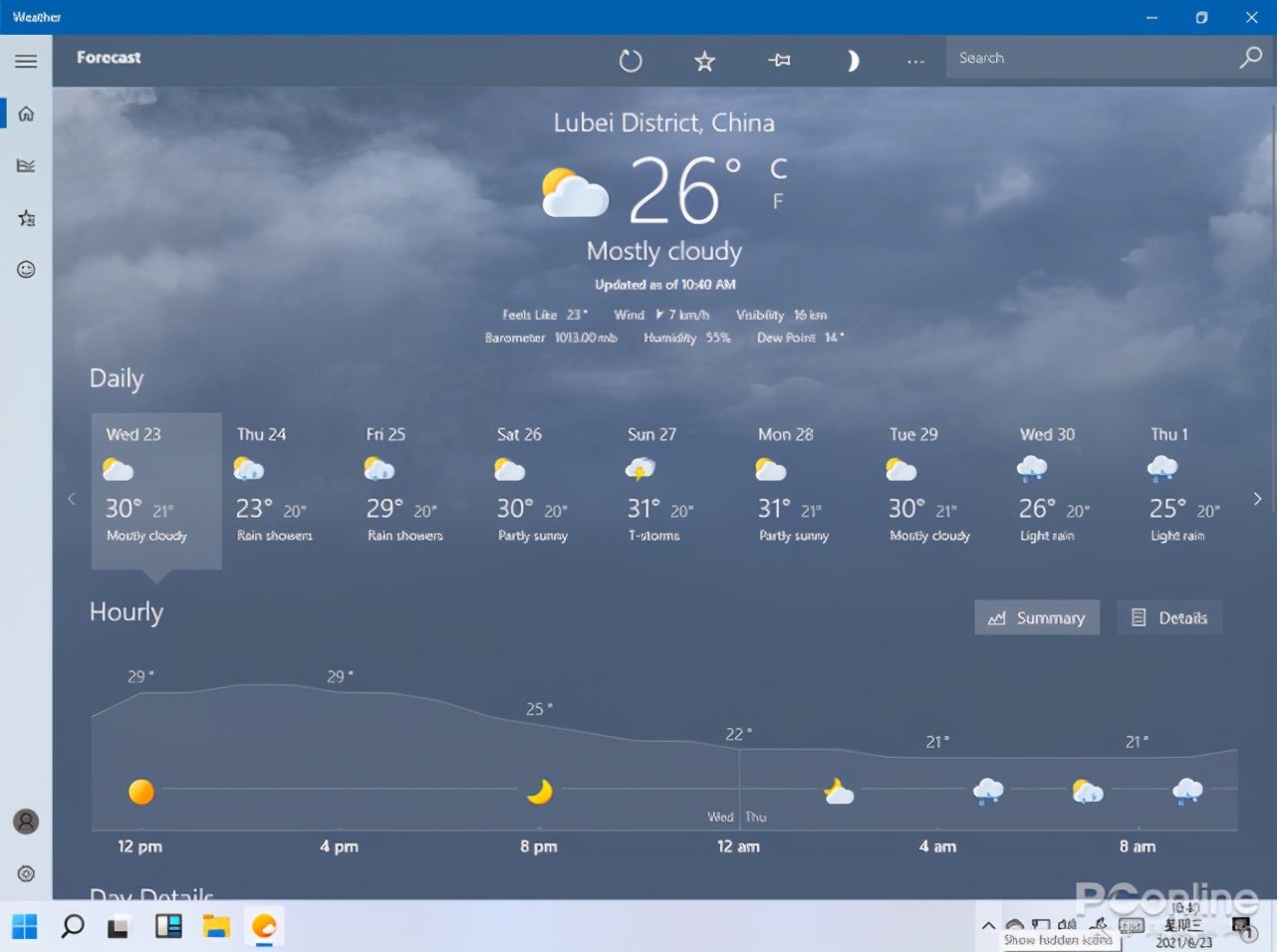Switch hourly view to Details
The image size is (1277, 952).
(1169, 617)
